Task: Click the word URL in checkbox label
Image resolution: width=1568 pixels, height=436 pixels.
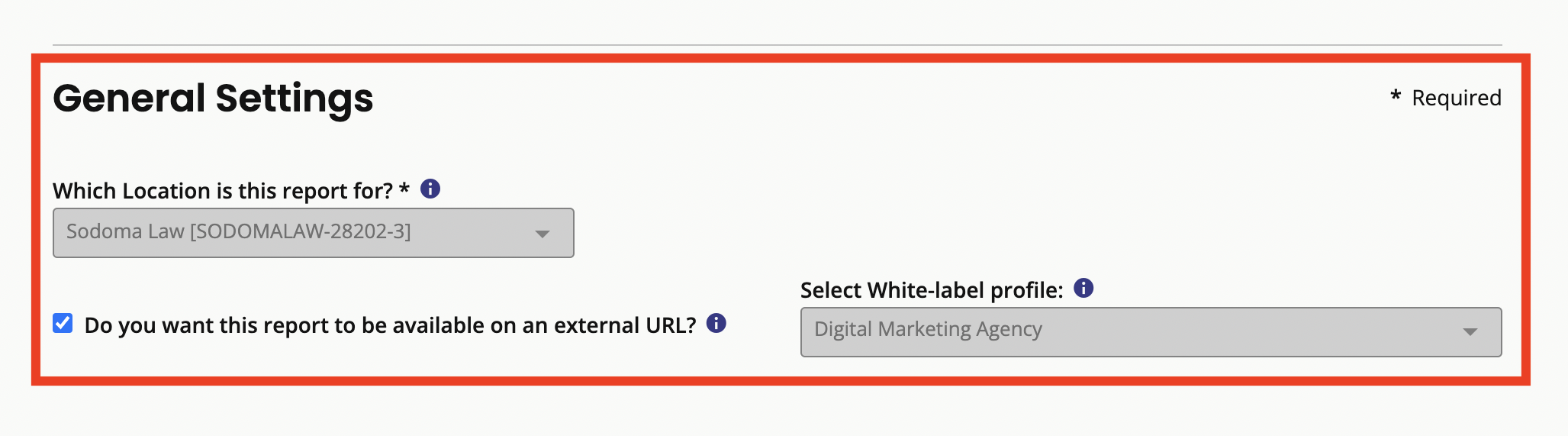Action: pyautogui.click(x=671, y=325)
